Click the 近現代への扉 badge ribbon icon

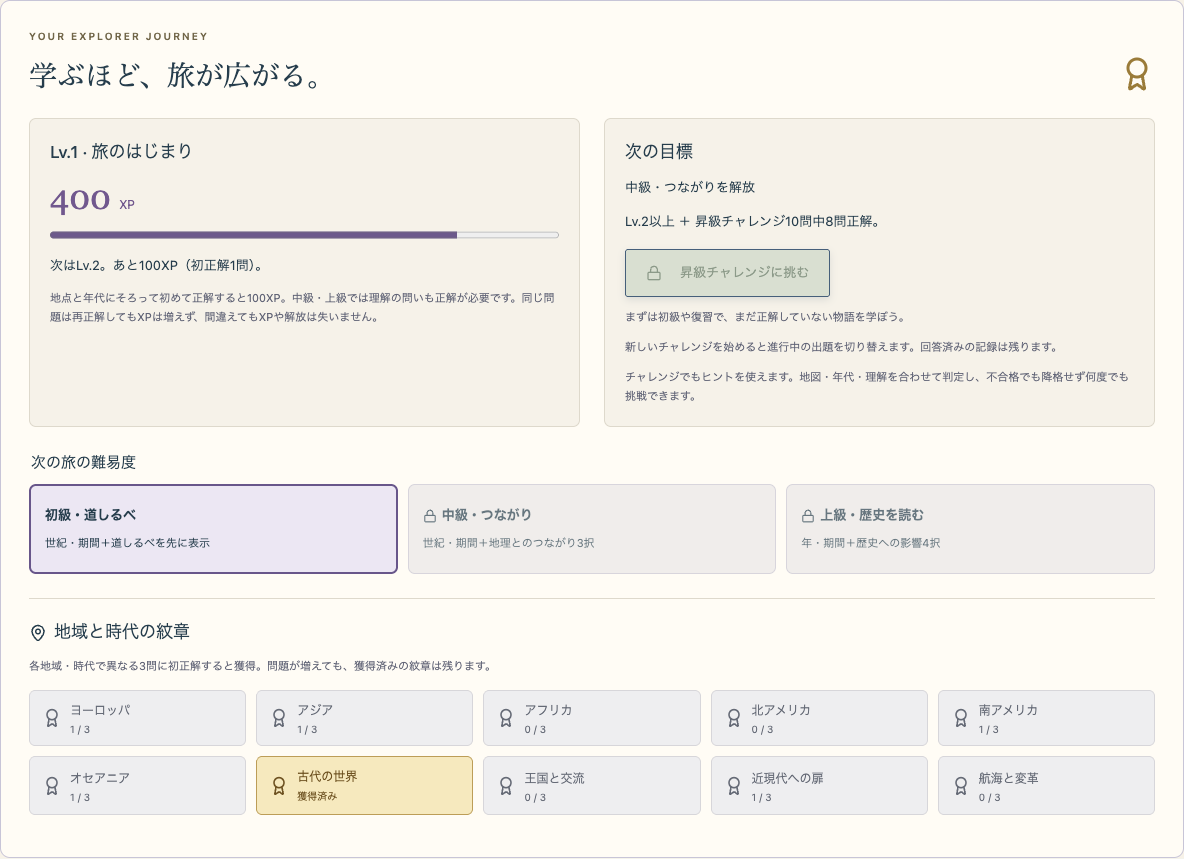733,786
